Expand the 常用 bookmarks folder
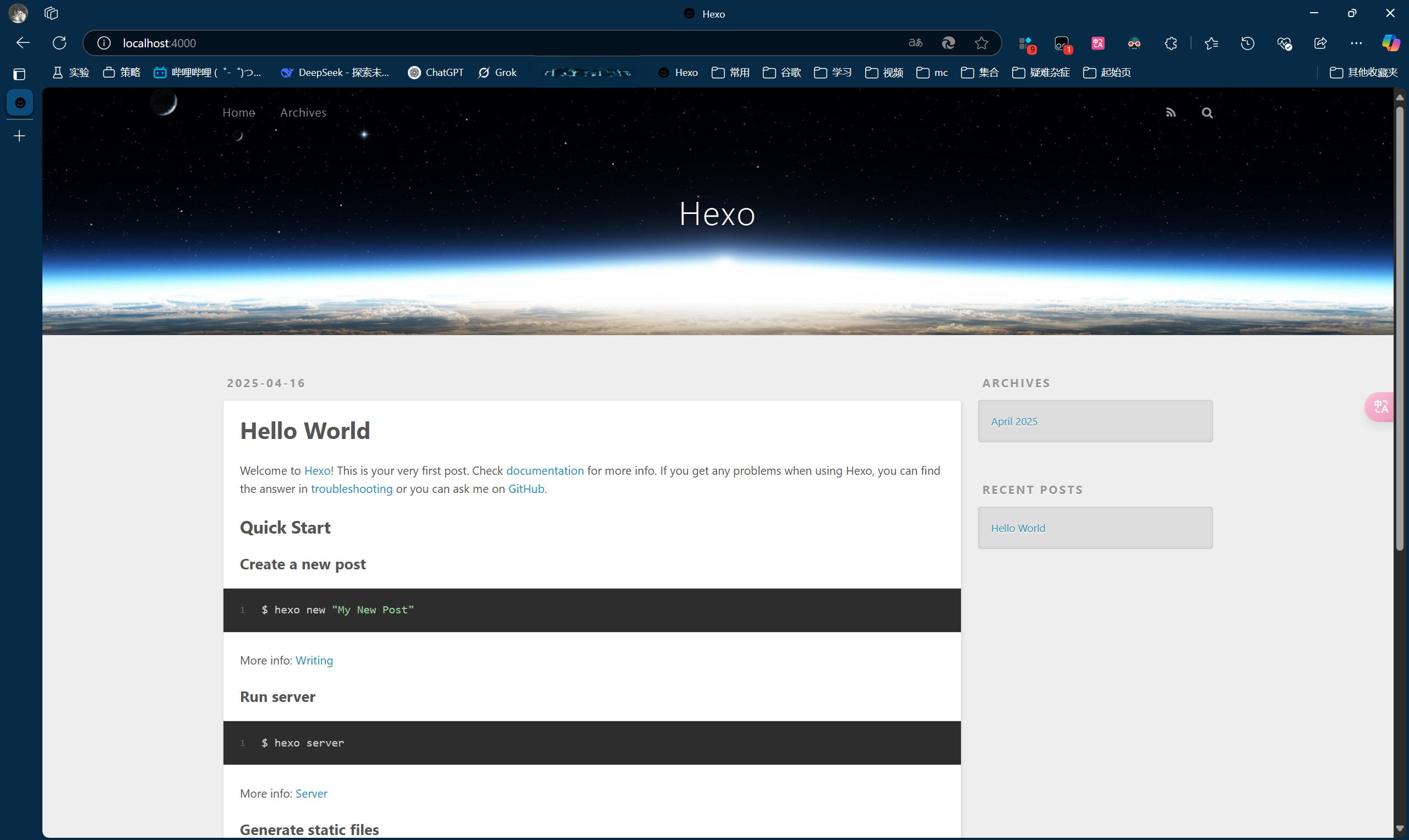Image resolution: width=1409 pixels, height=840 pixels. pyautogui.click(x=730, y=73)
